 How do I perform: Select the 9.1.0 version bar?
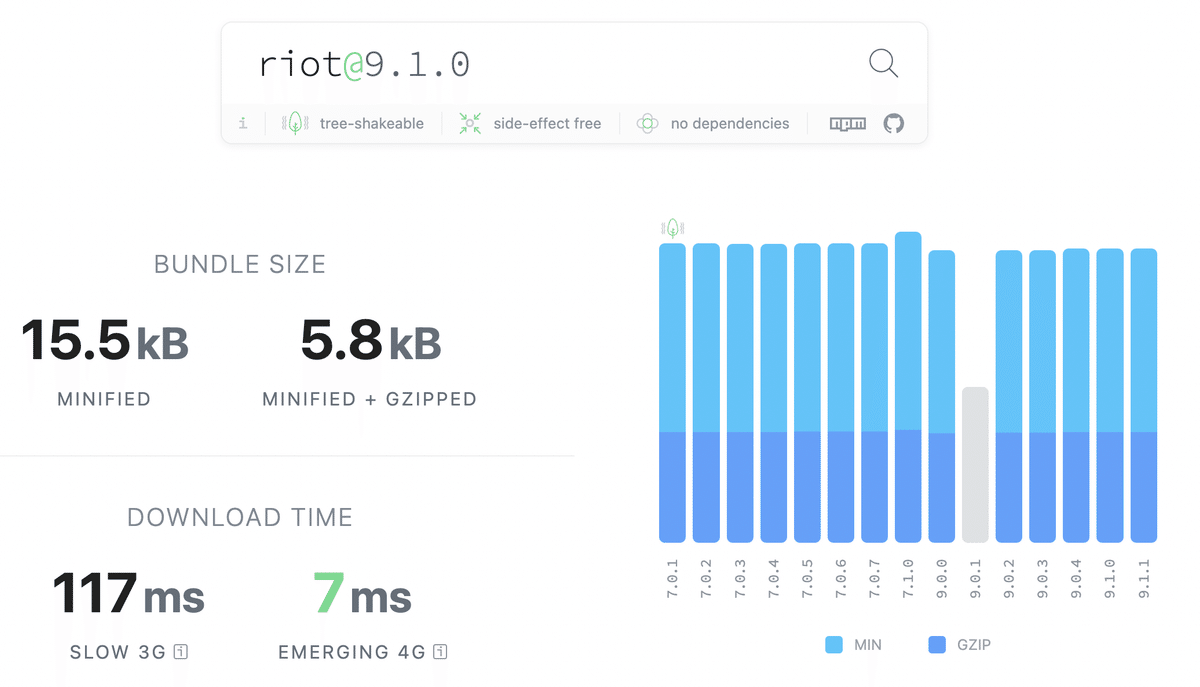click(1110, 395)
